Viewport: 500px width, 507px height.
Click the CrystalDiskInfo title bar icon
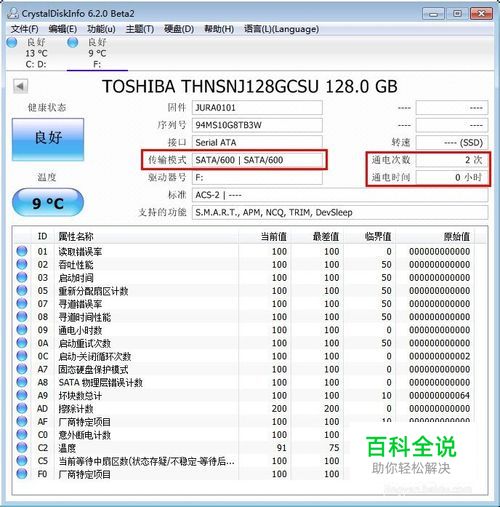[13, 13]
